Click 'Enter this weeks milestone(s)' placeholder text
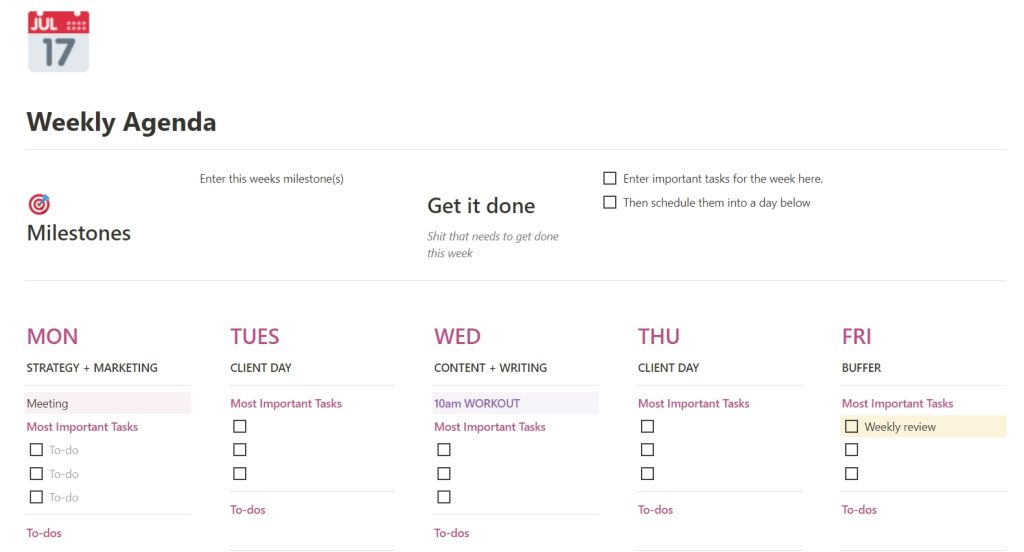 coord(272,178)
